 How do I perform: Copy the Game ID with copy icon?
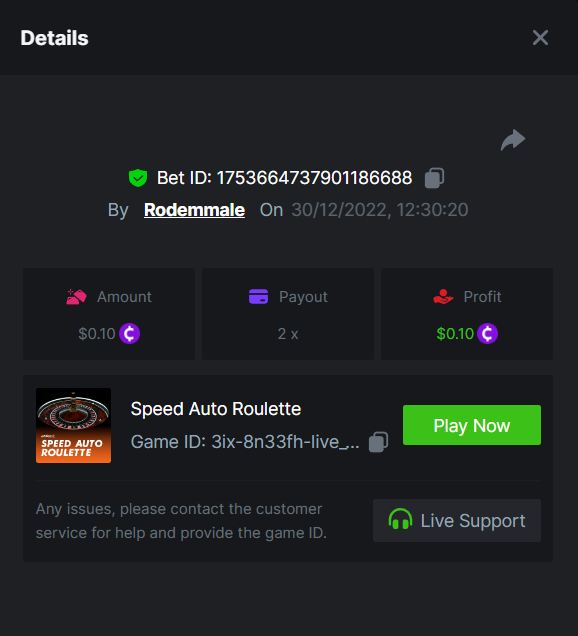pyautogui.click(x=378, y=442)
